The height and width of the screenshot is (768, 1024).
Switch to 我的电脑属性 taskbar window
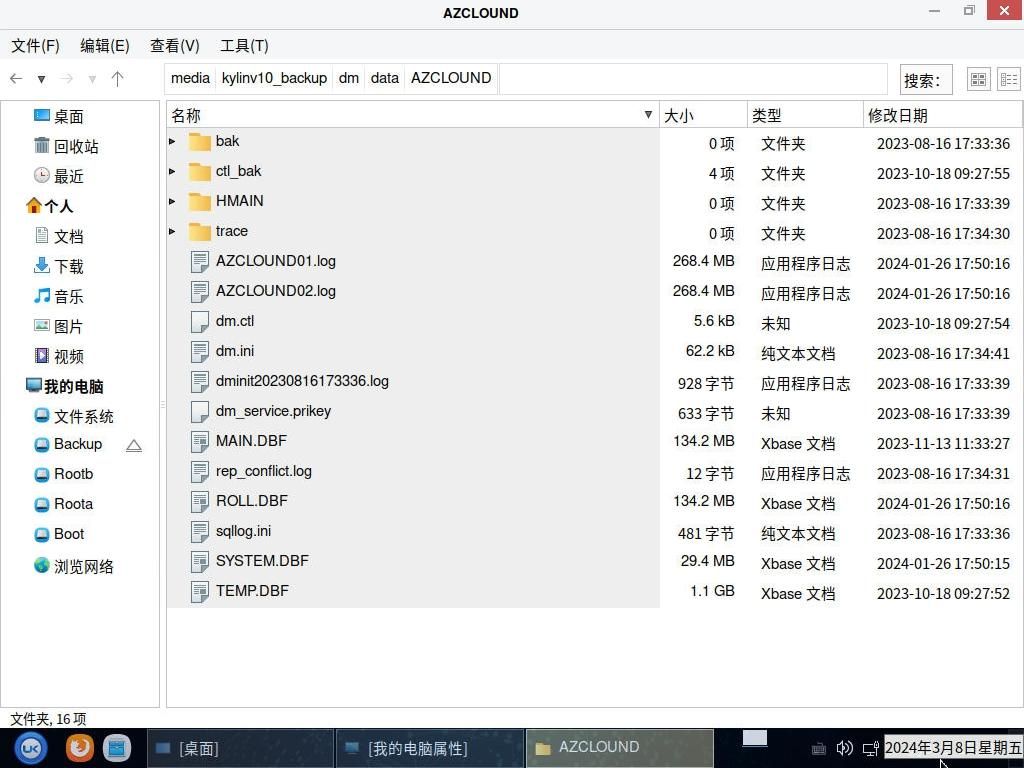pos(429,748)
